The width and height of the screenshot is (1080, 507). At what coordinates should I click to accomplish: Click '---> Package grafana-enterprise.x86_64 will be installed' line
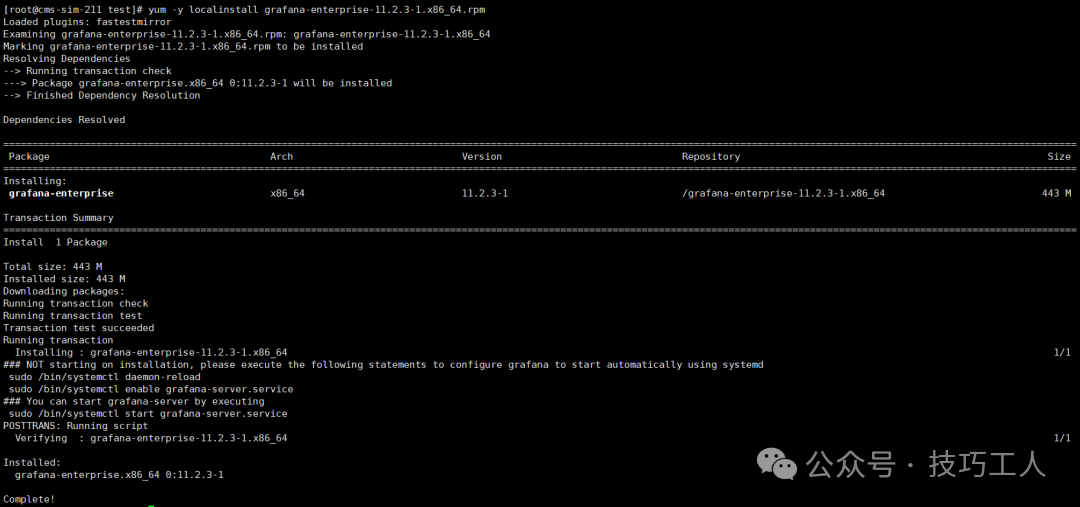click(198, 83)
